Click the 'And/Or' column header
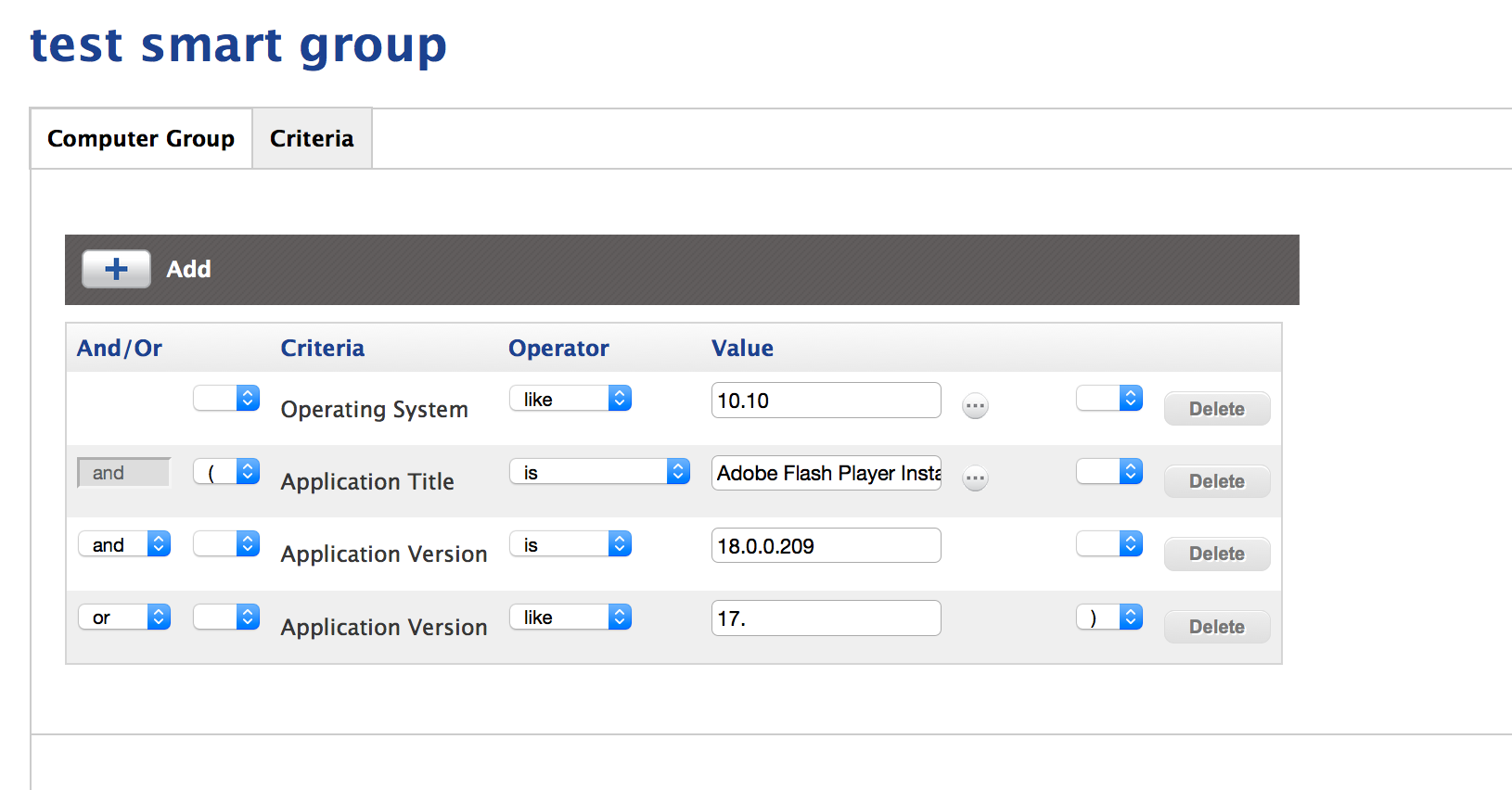1512x790 pixels. pyautogui.click(x=120, y=349)
